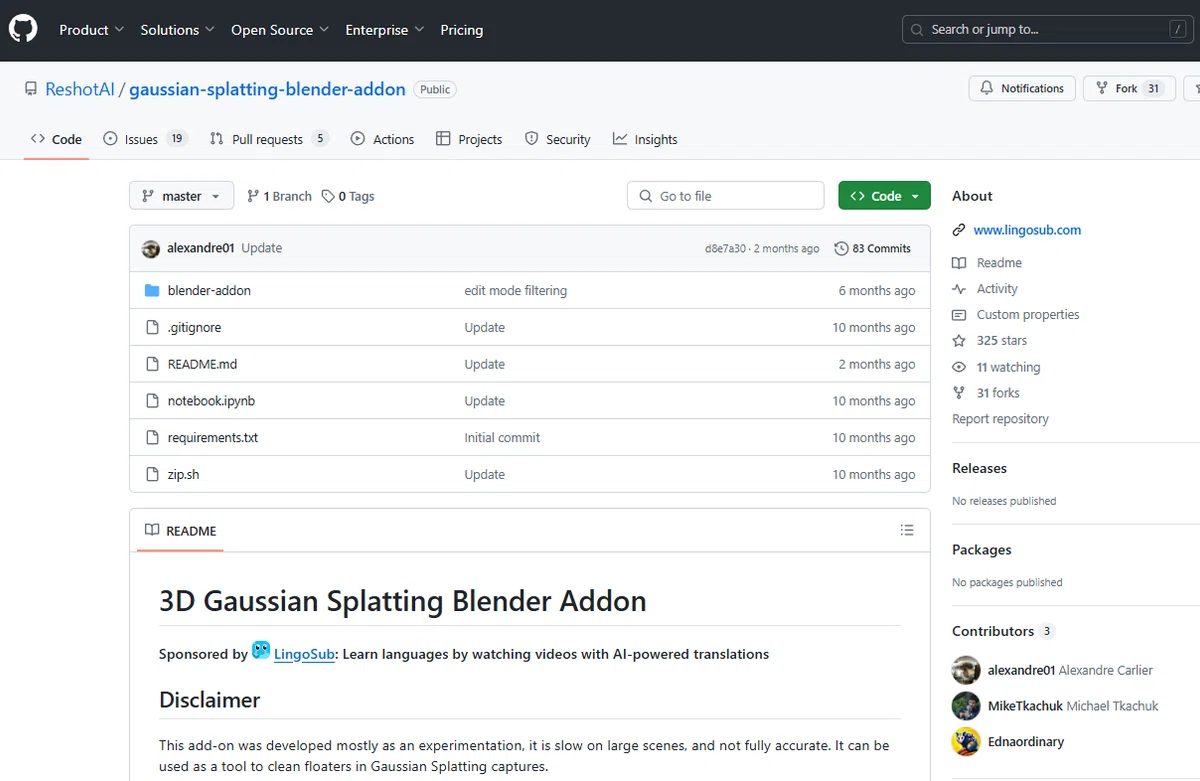
Task: Open the Insights tab
Action: [645, 139]
